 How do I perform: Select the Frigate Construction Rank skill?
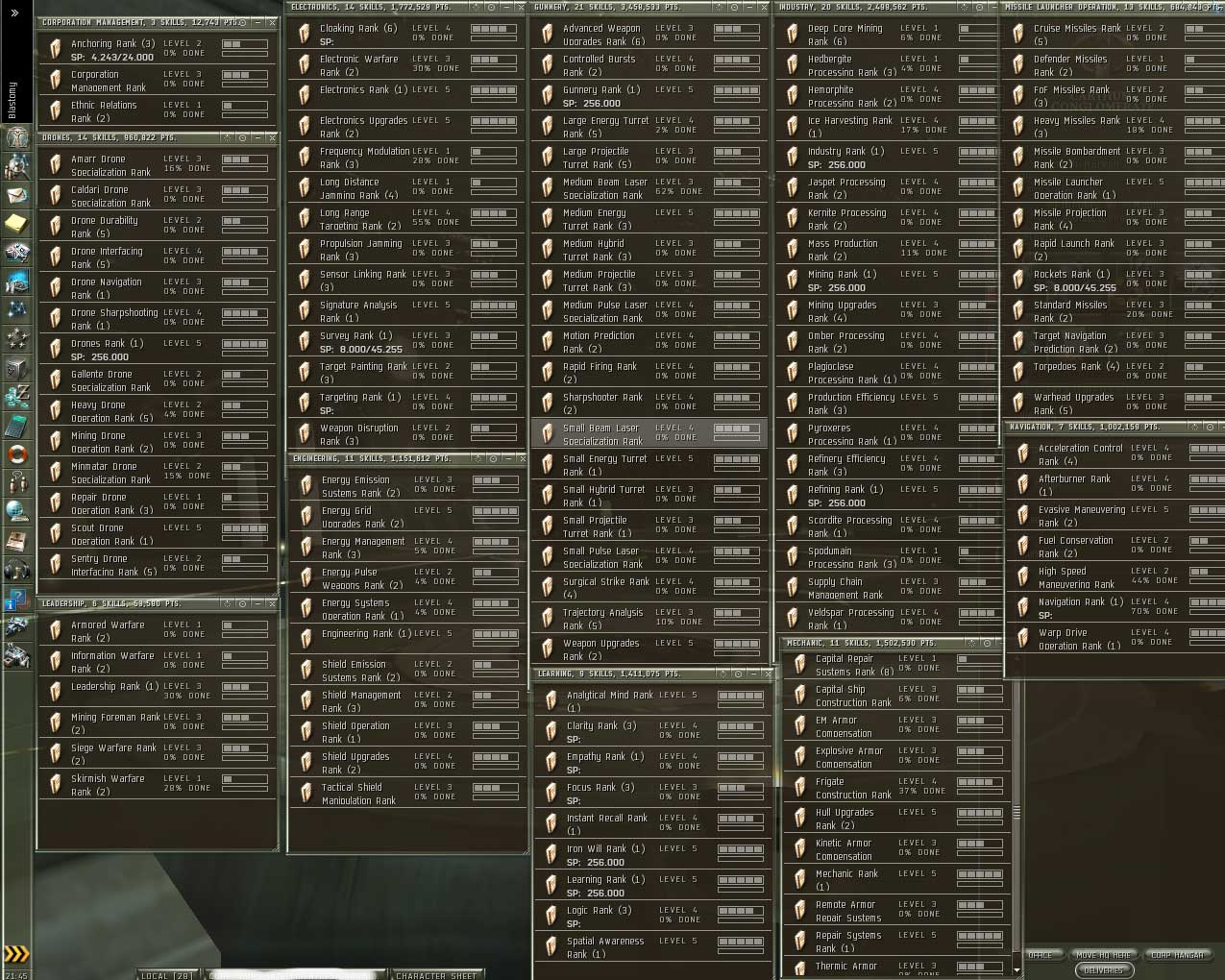(x=895, y=788)
